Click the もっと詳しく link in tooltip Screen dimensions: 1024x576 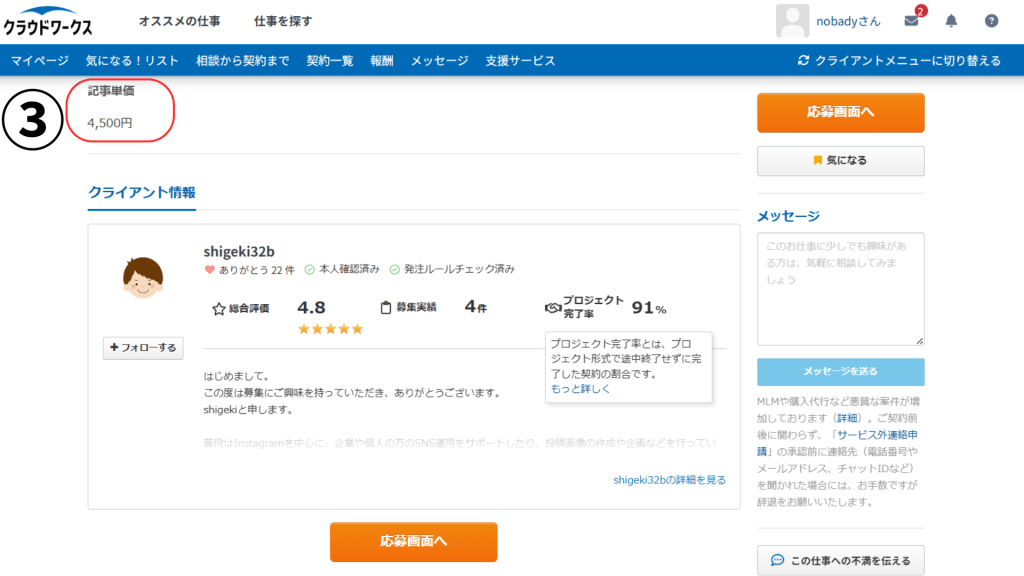pos(580,389)
